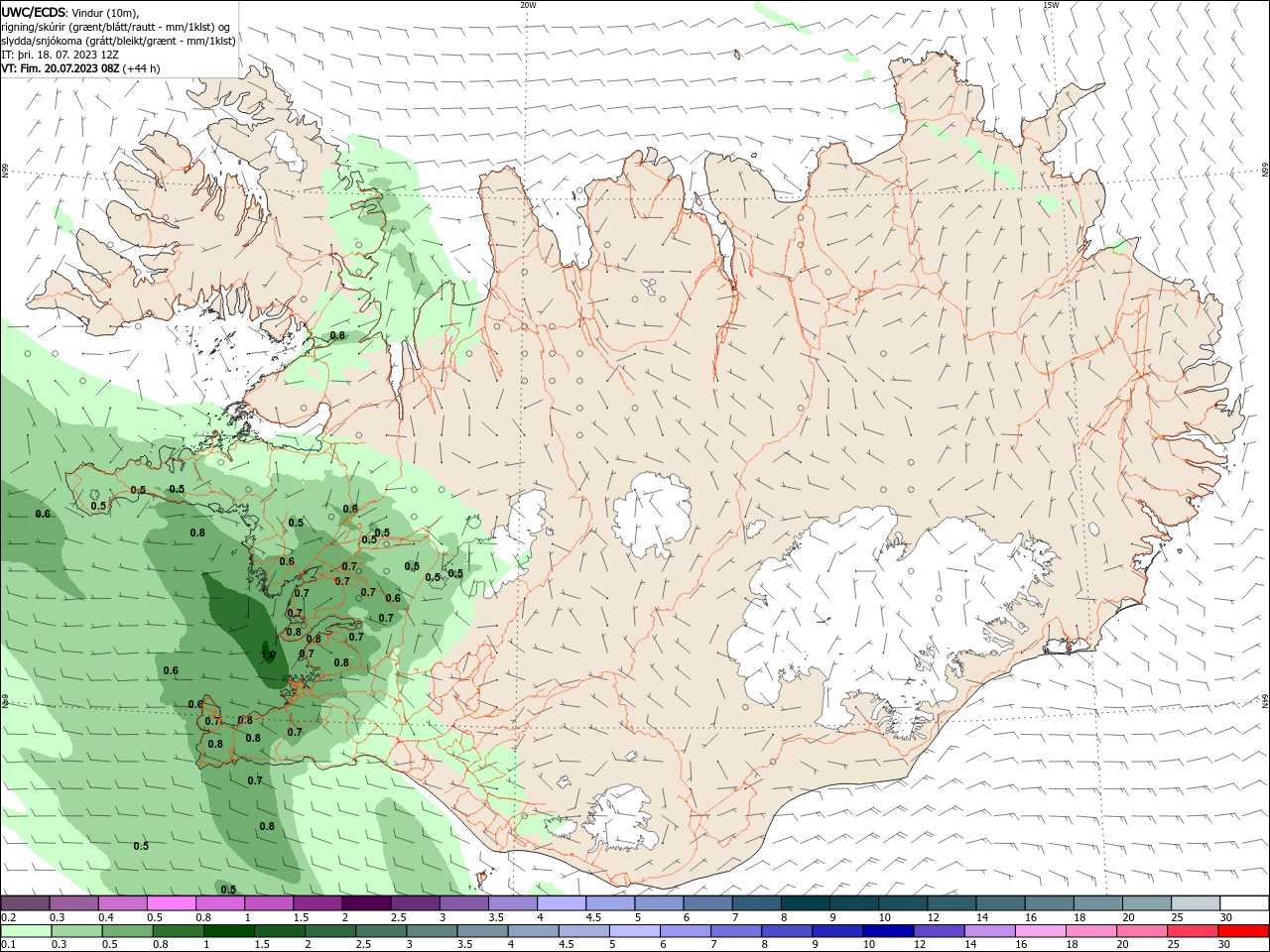Click the rain legend 1 dark green swatch

point(228,931)
